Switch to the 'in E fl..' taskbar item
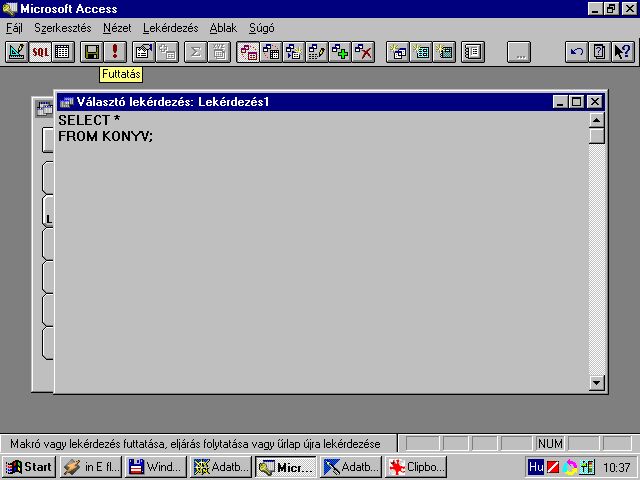Image resolution: width=640 pixels, height=480 pixels. (91, 467)
